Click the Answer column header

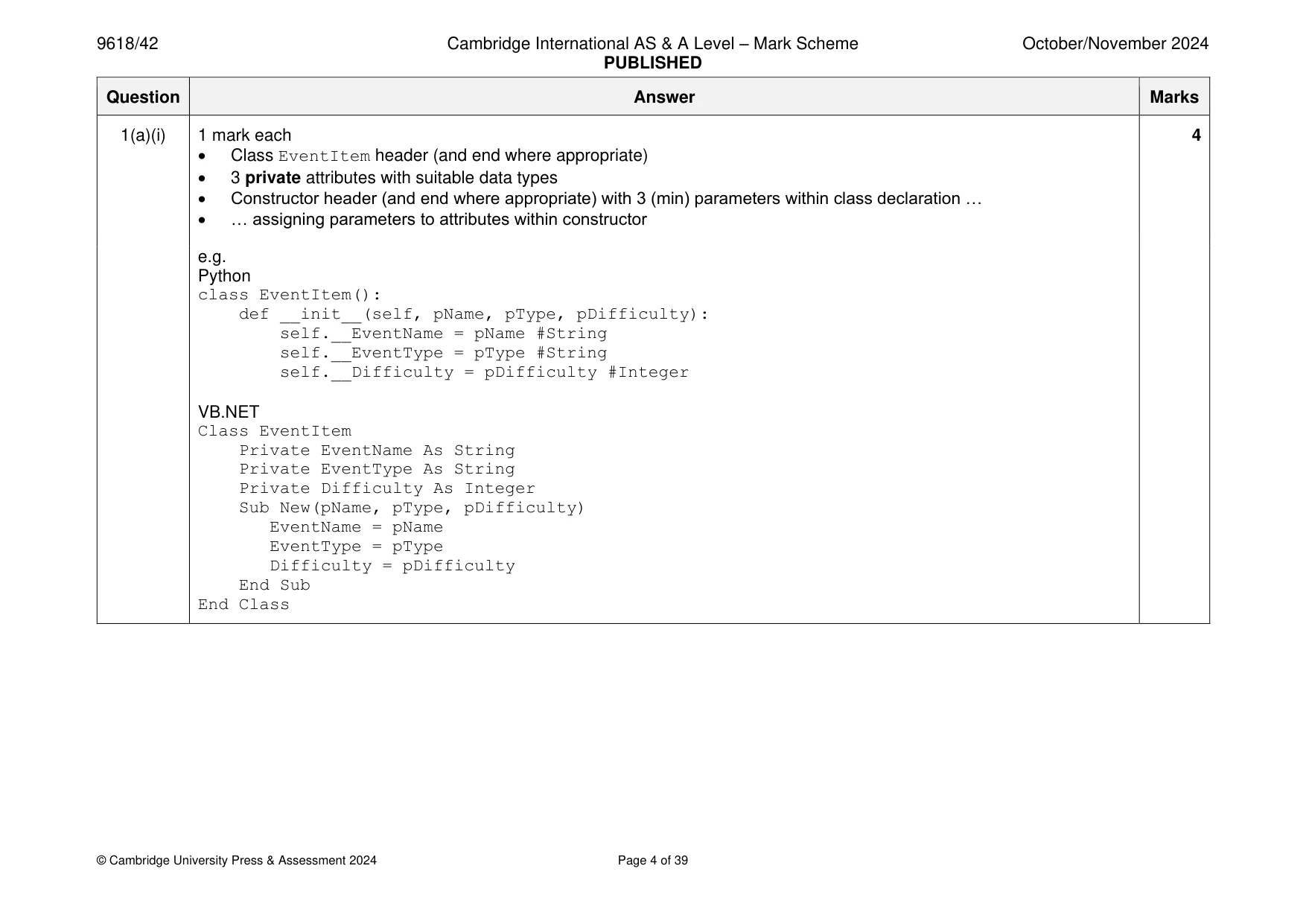[x=664, y=97]
